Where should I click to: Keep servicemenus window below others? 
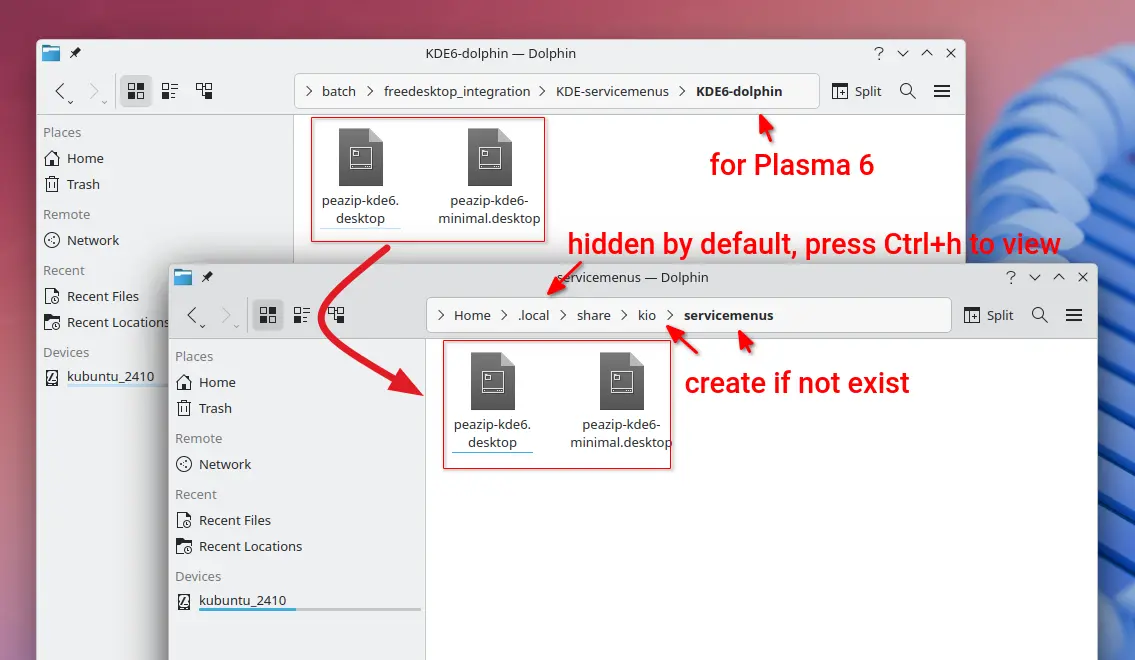[1035, 277]
